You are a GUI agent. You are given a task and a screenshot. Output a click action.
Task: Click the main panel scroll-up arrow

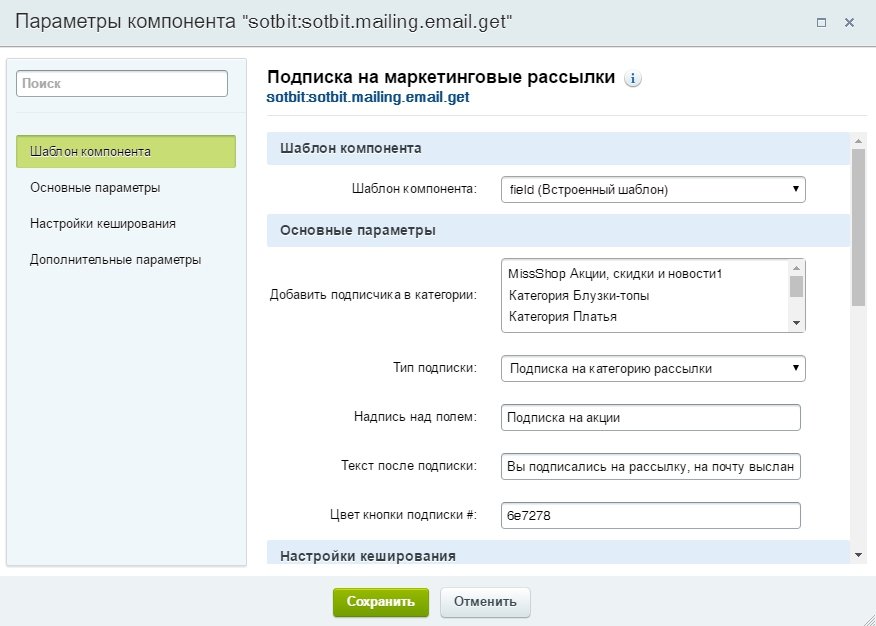coord(858,141)
